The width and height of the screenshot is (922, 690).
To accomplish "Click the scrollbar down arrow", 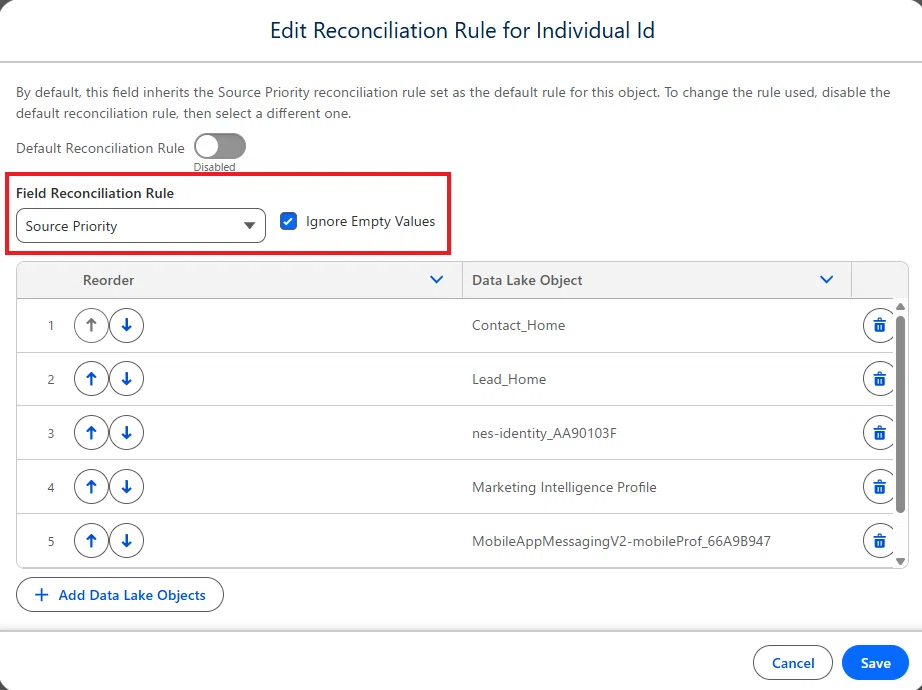I will click(x=900, y=562).
